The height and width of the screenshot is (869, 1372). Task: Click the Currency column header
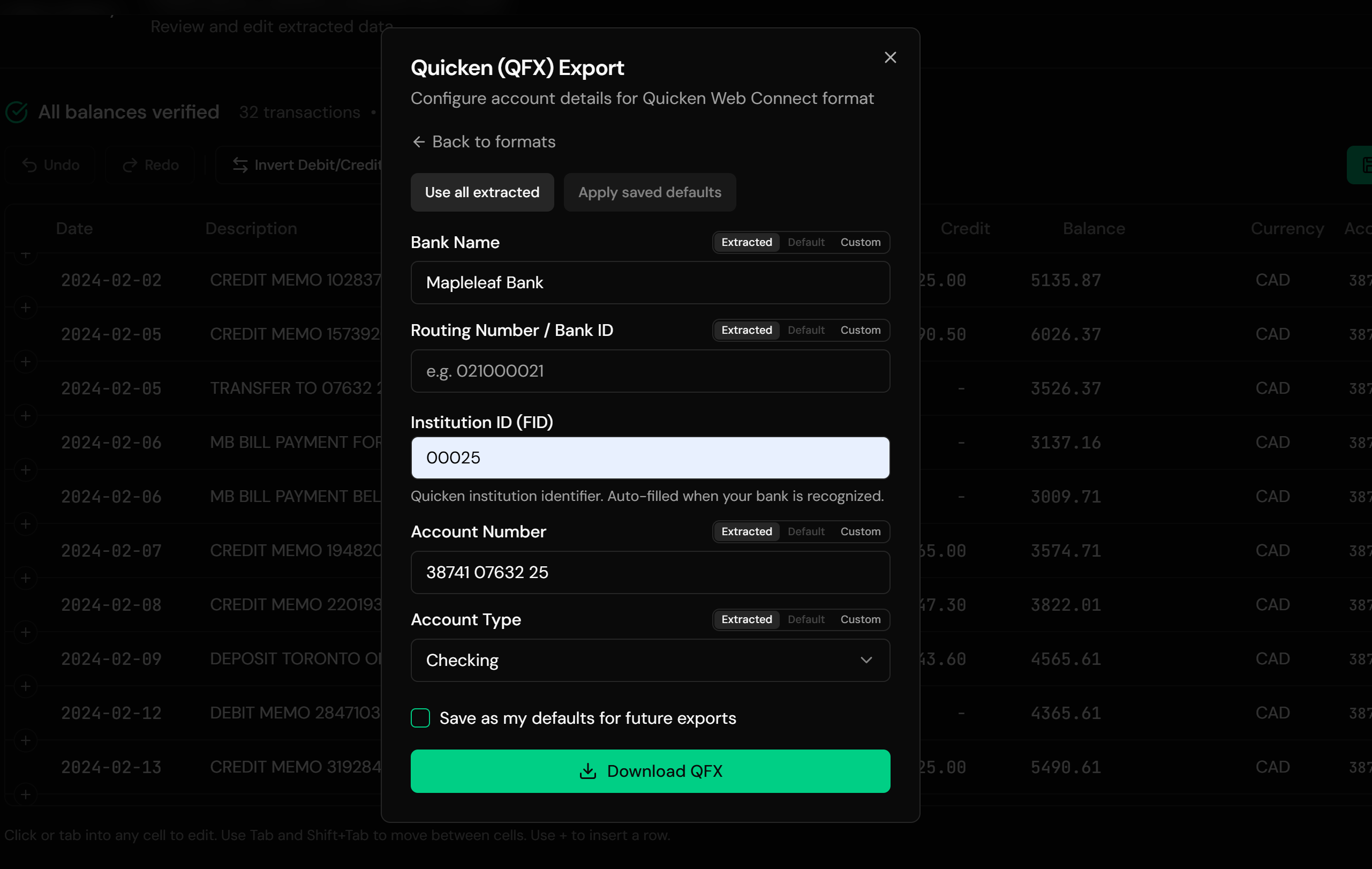tap(1287, 229)
